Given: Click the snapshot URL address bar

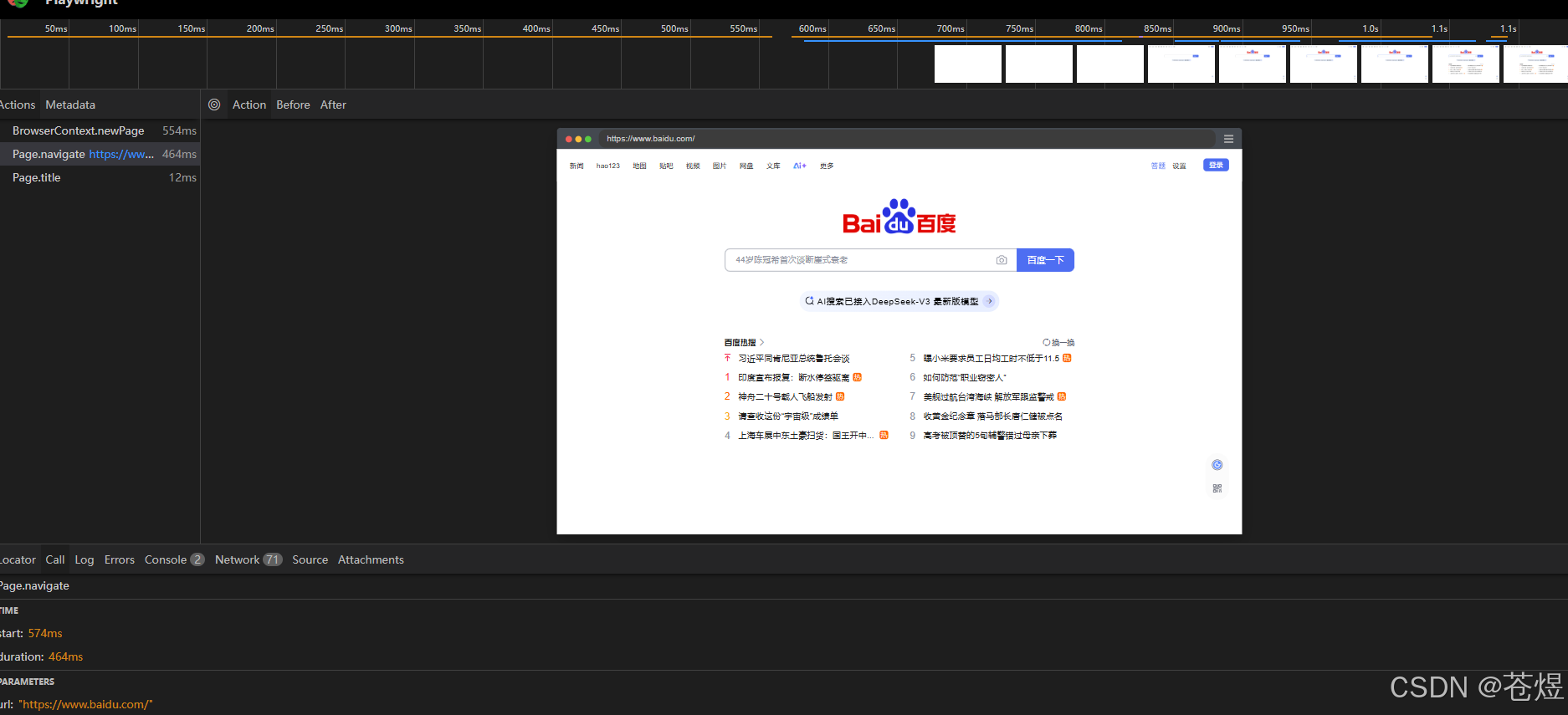Looking at the screenshot, I should (x=907, y=139).
